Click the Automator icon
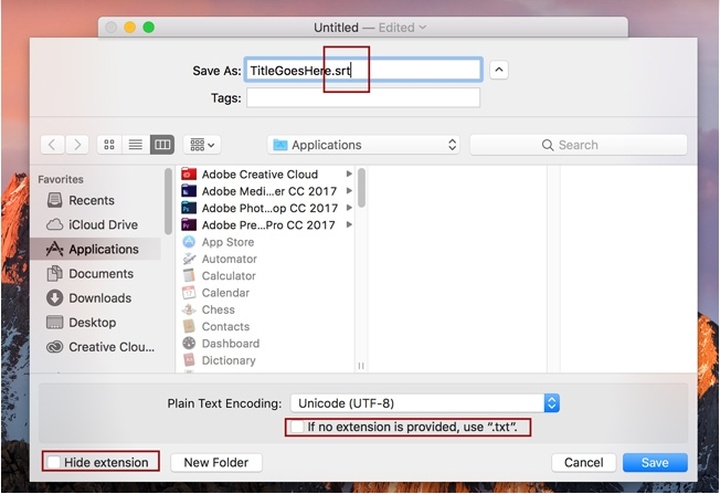 tap(189, 259)
